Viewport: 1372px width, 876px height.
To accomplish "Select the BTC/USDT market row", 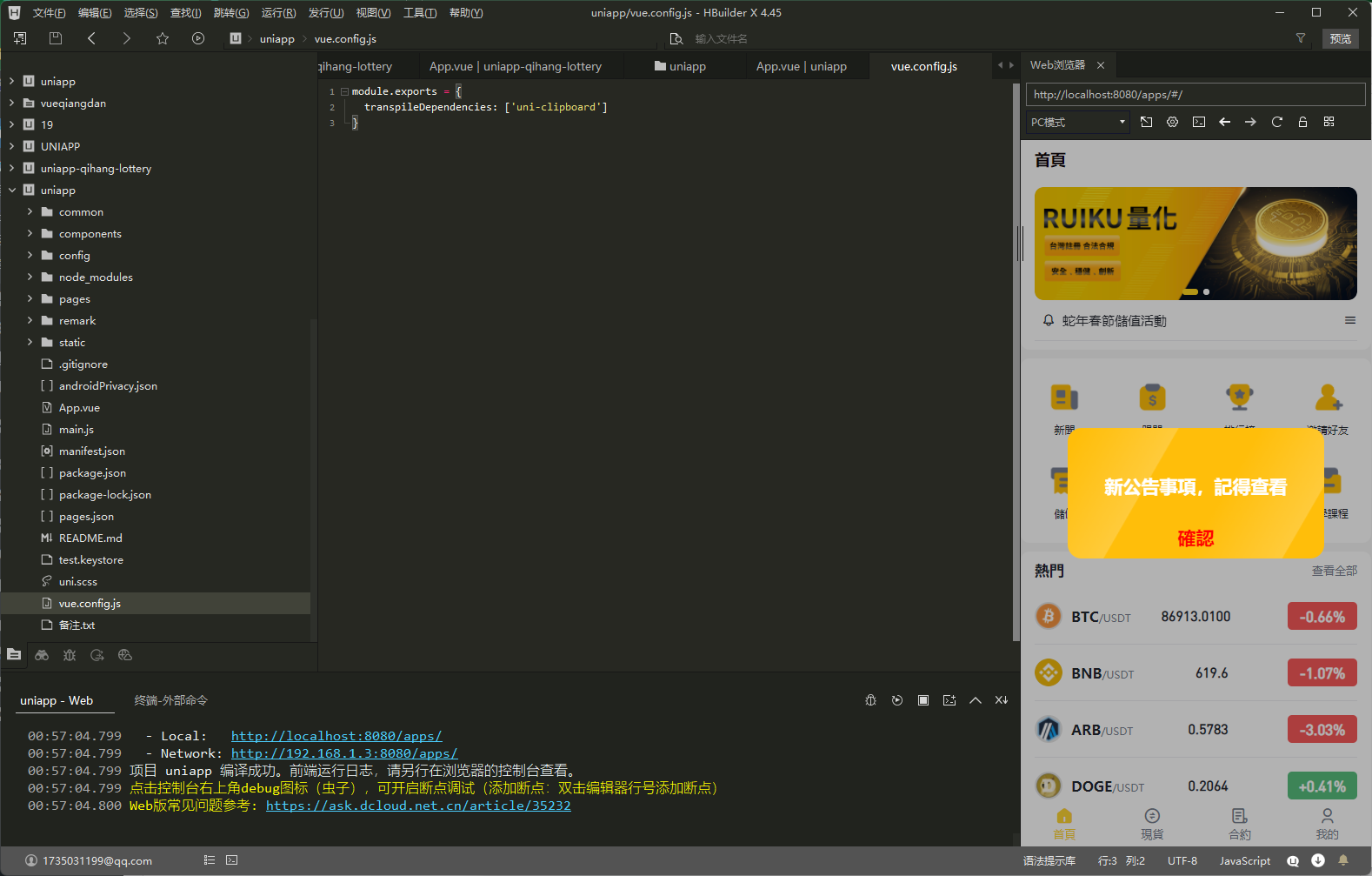I will coord(1196,617).
